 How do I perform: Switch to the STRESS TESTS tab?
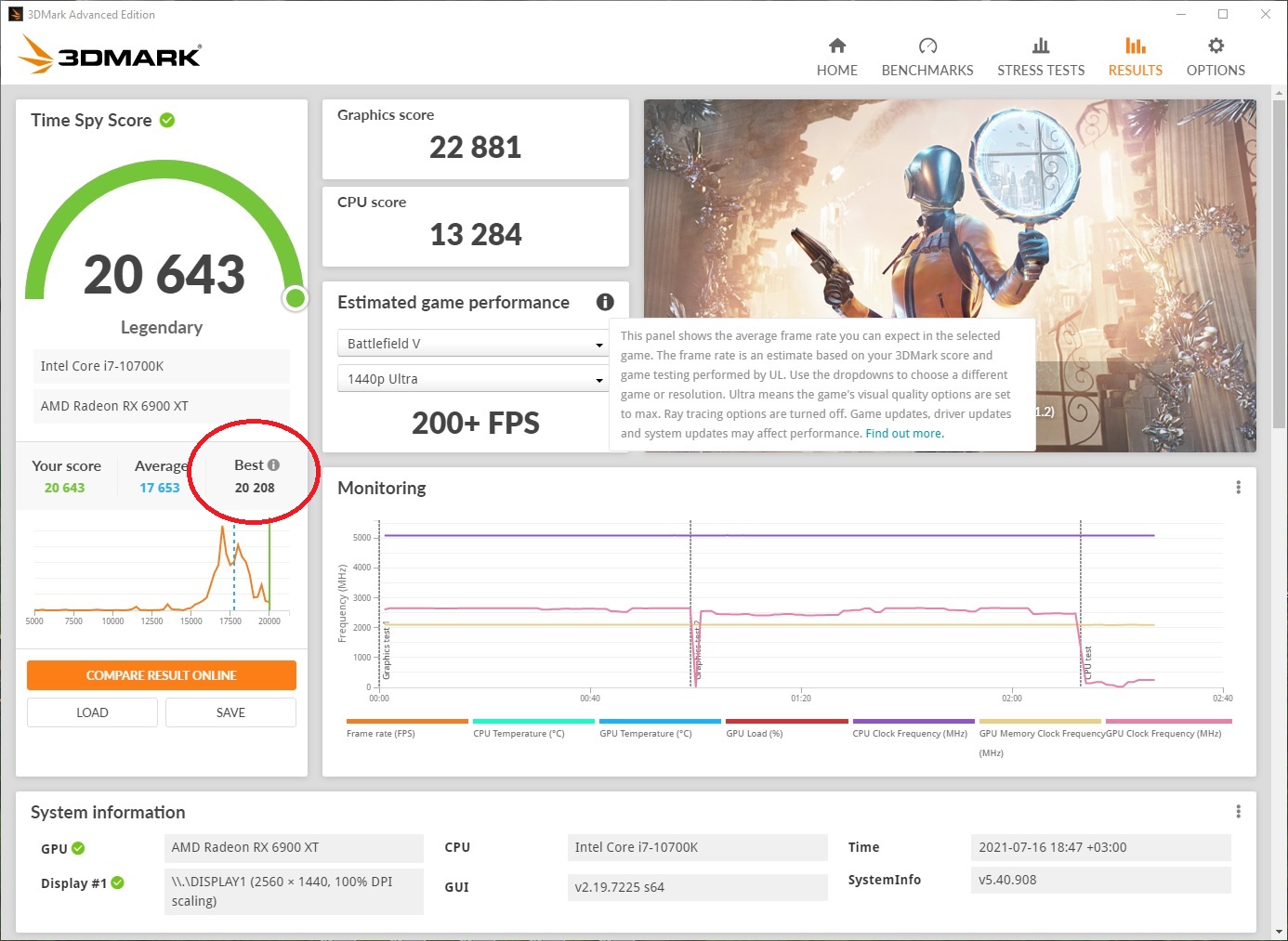pos(1041,58)
